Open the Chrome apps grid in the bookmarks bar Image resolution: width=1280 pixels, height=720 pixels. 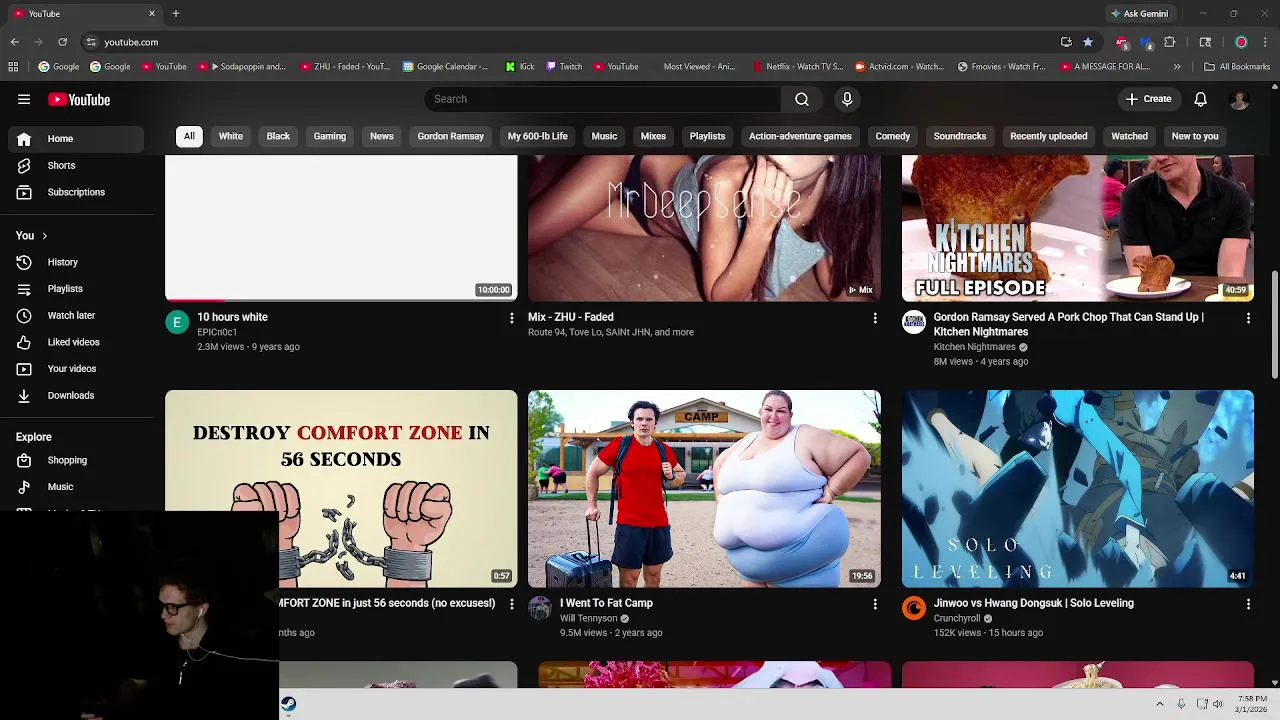(13, 67)
